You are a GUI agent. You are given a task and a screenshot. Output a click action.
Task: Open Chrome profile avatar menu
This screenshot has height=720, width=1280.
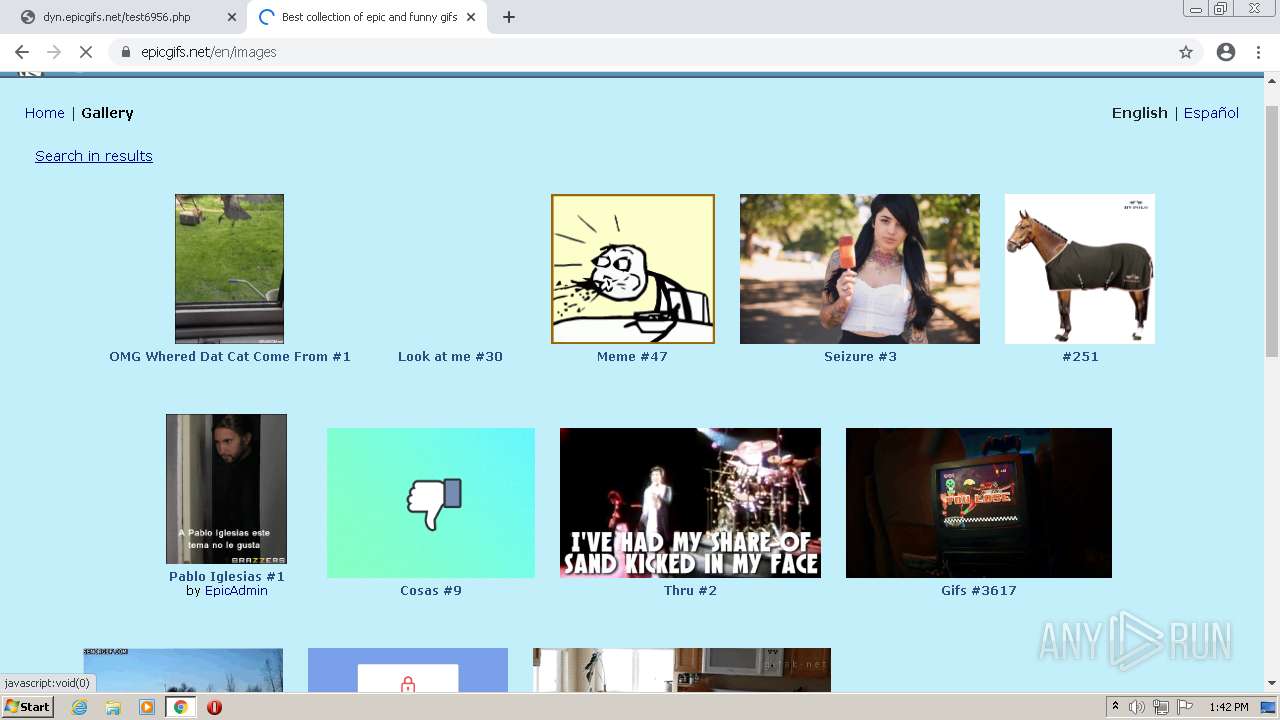click(1226, 52)
